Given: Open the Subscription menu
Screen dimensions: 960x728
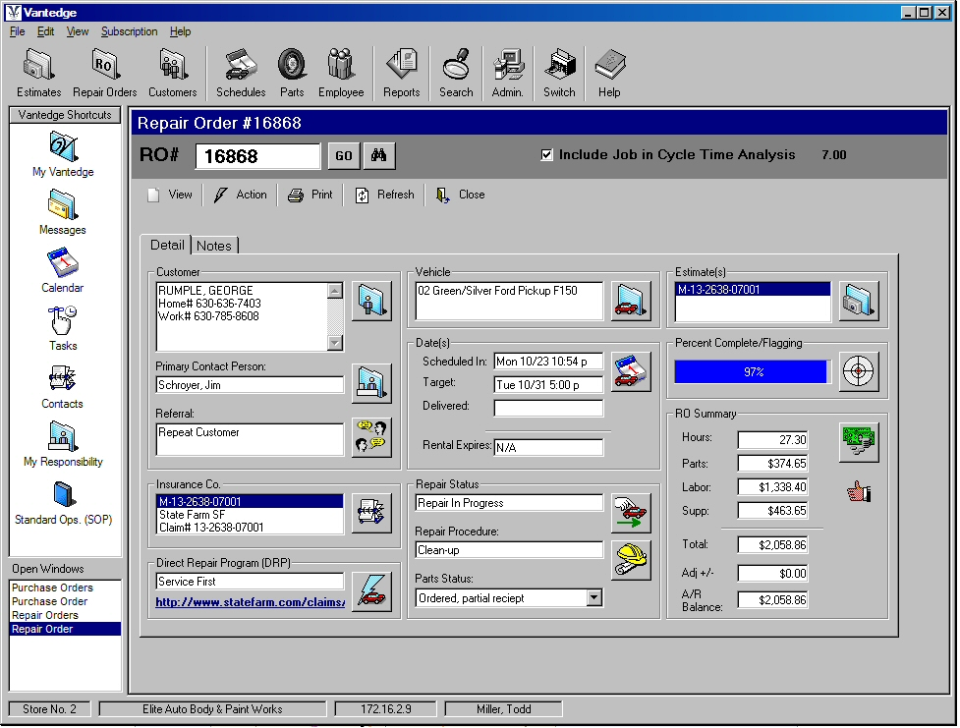Looking at the screenshot, I should (x=129, y=31).
